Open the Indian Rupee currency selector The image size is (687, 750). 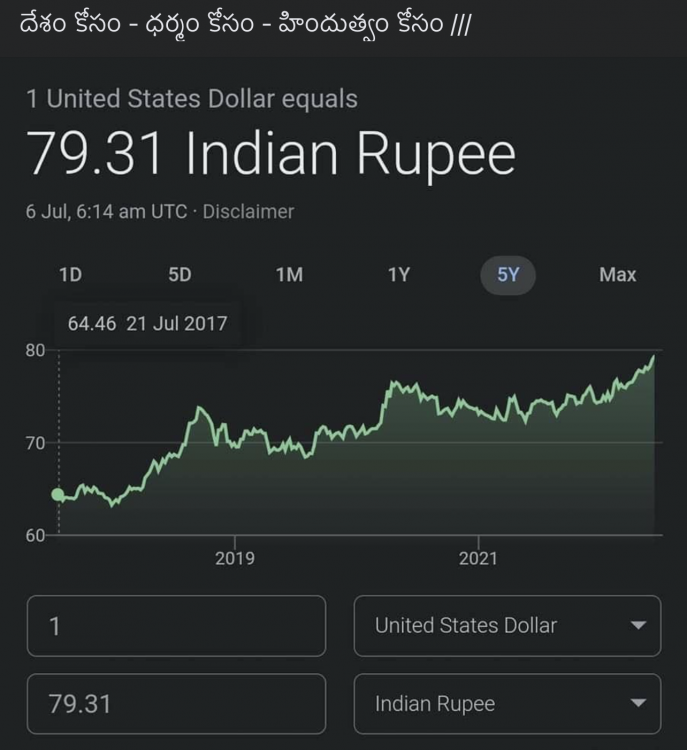508,704
